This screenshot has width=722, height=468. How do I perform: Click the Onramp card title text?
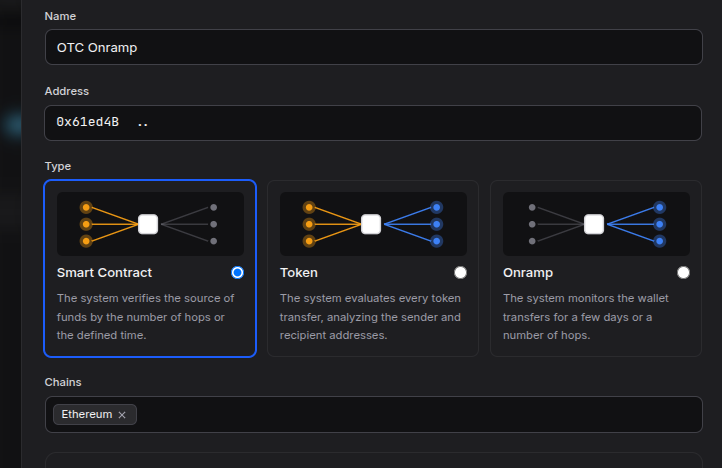pyautogui.click(x=528, y=273)
